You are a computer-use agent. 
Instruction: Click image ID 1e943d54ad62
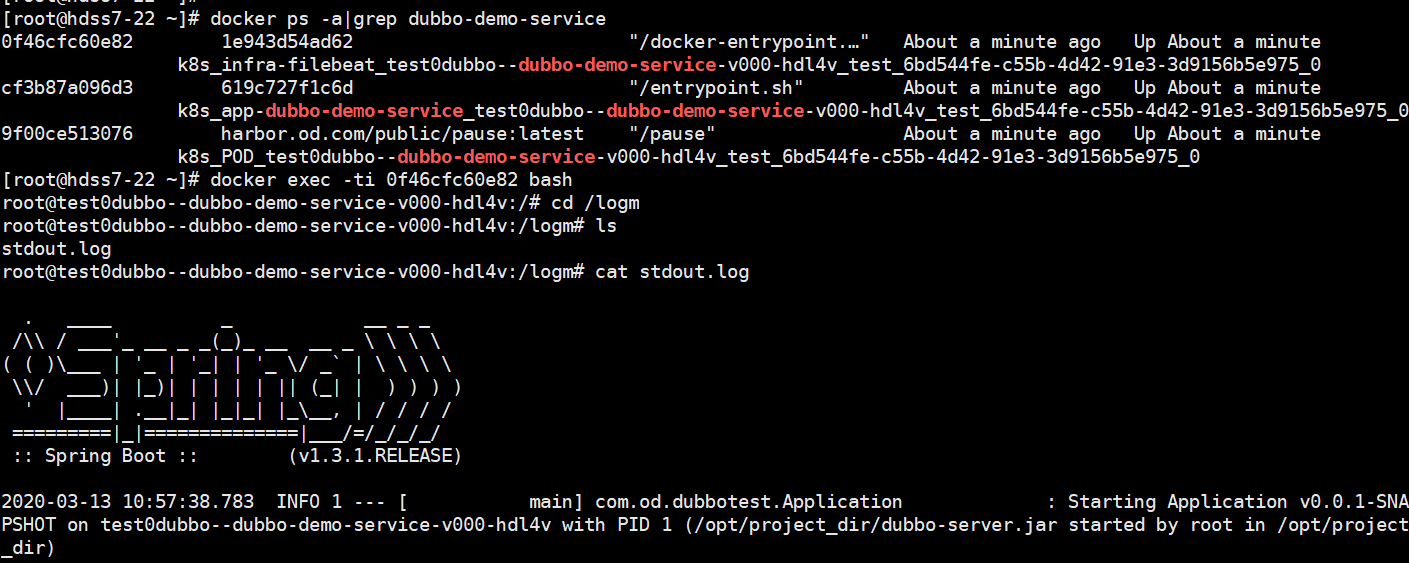pyautogui.click(x=287, y=42)
